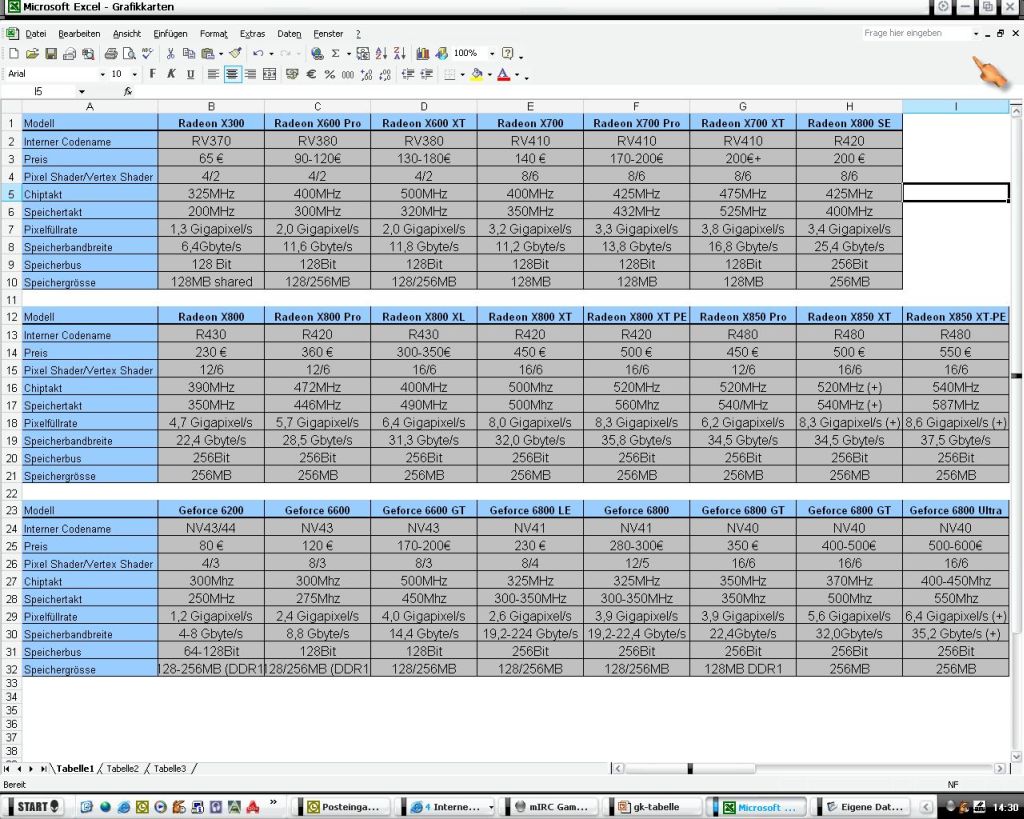Image resolution: width=1024 pixels, height=819 pixels.
Task: Align cell text right
Action: tap(250, 74)
